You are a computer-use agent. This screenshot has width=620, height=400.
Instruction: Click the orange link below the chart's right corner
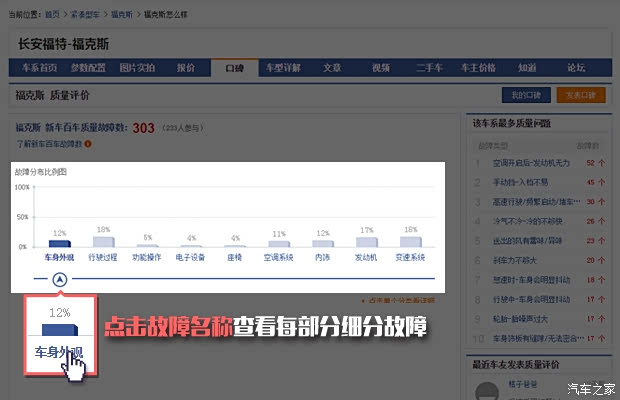click(x=399, y=300)
